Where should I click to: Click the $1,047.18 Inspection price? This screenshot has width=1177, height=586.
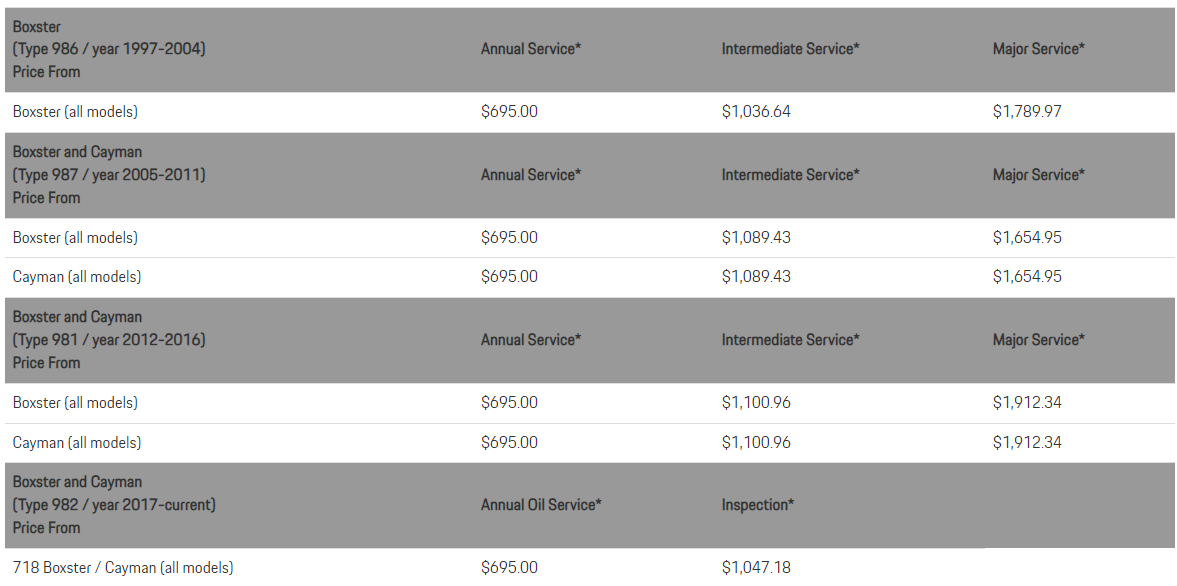(x=756, y=568)
